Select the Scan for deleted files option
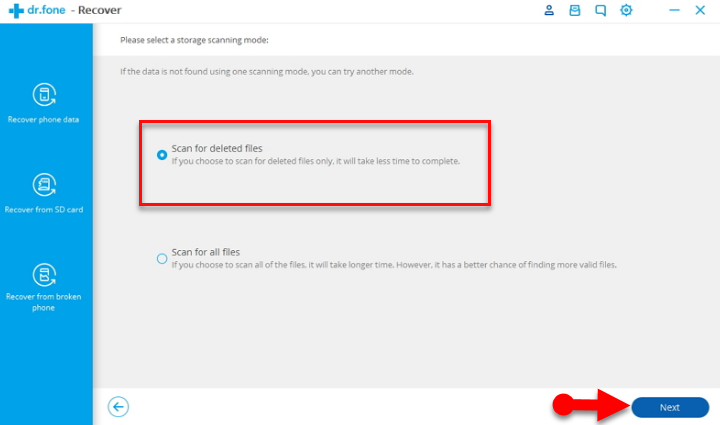The height and width of the screenshot is (425, 720). [x=162, y=154]
